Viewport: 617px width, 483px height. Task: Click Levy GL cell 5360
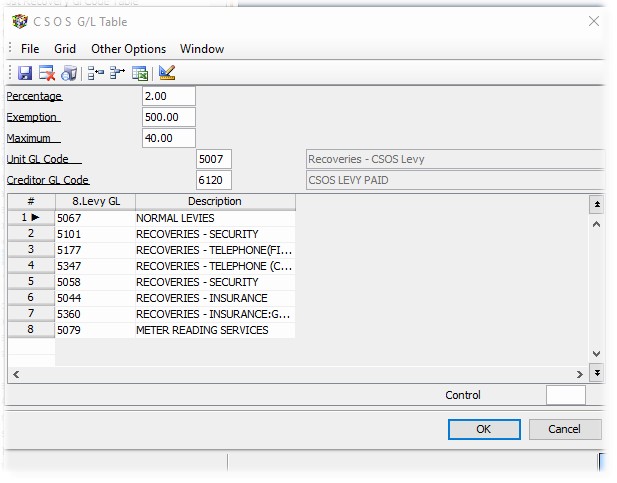[95, 314]
